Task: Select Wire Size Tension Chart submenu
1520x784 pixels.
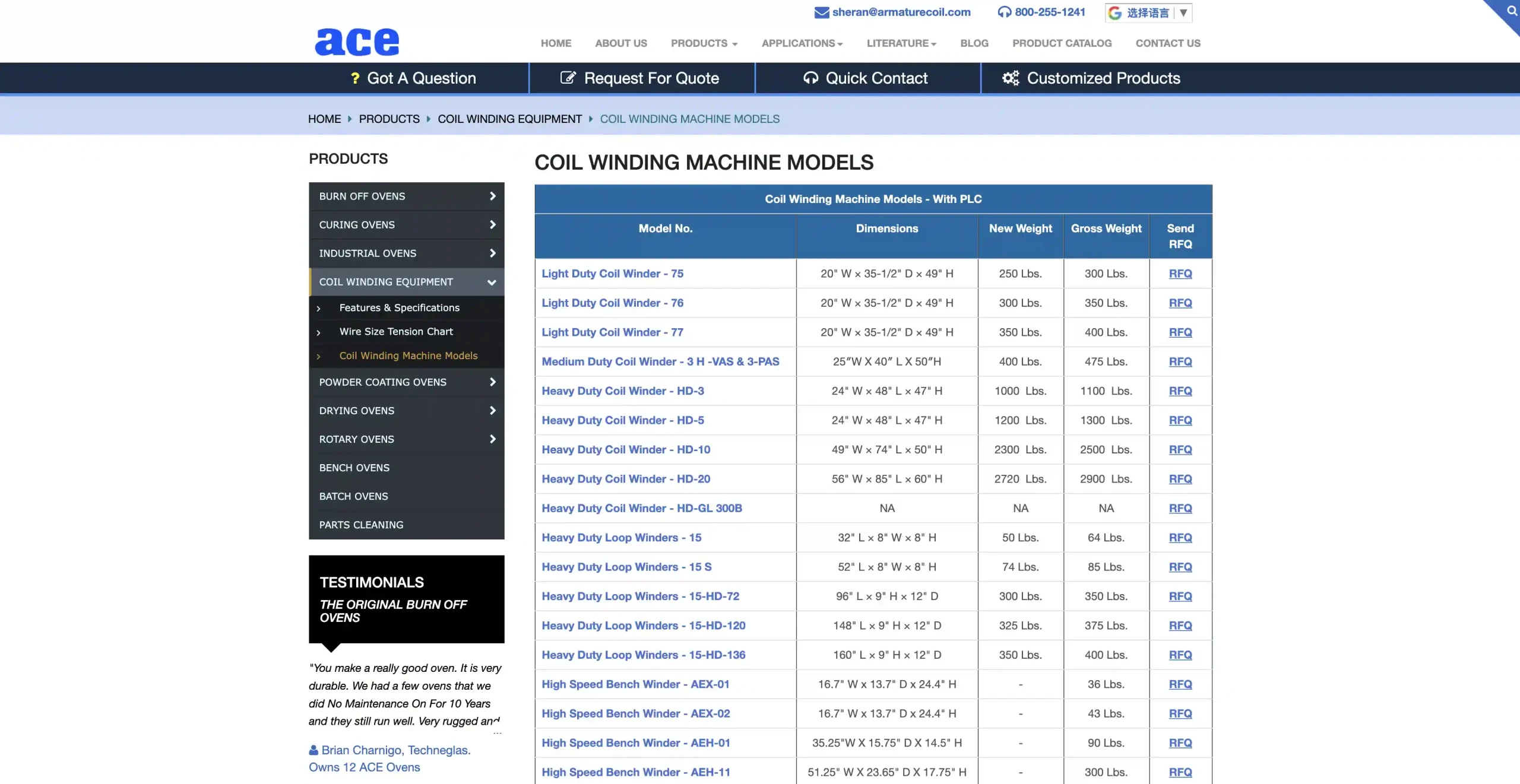Action: point(395,332)
